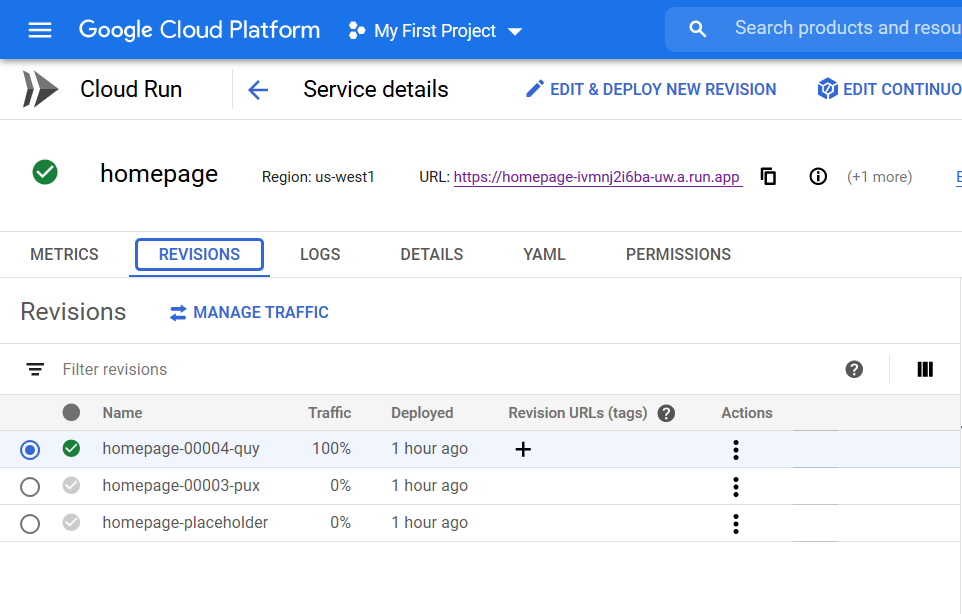962x614 pixels.
Task: Go back with the left arrow
Action: 258,90
